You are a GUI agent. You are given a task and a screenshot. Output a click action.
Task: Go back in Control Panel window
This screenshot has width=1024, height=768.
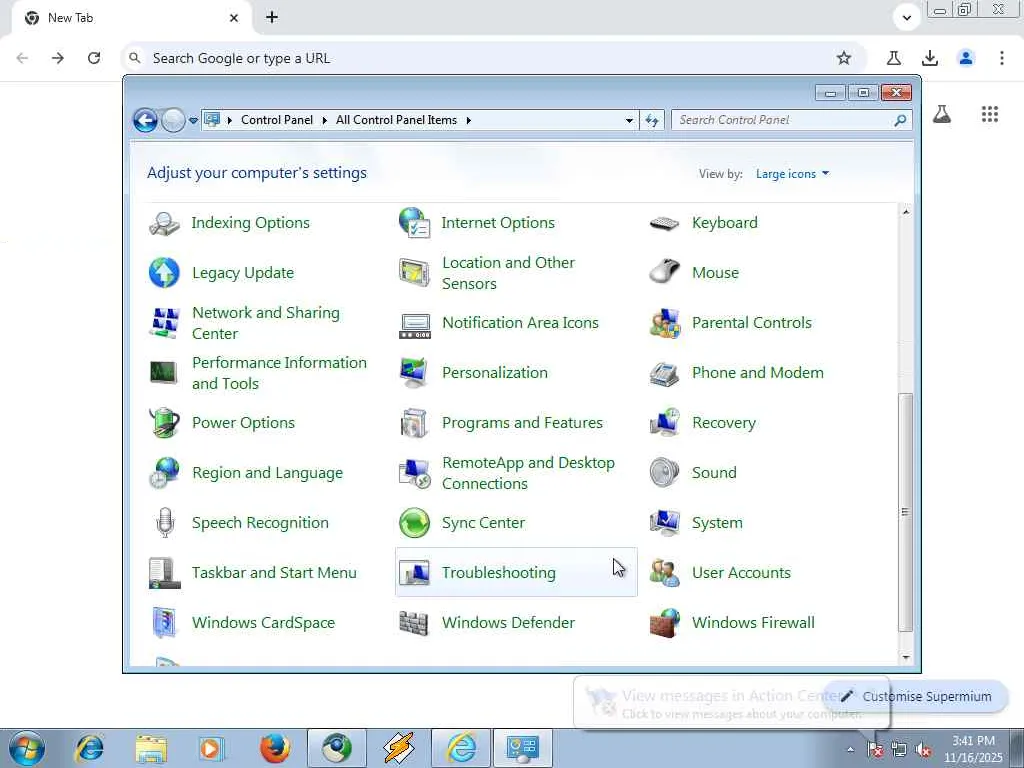point(145,120)
